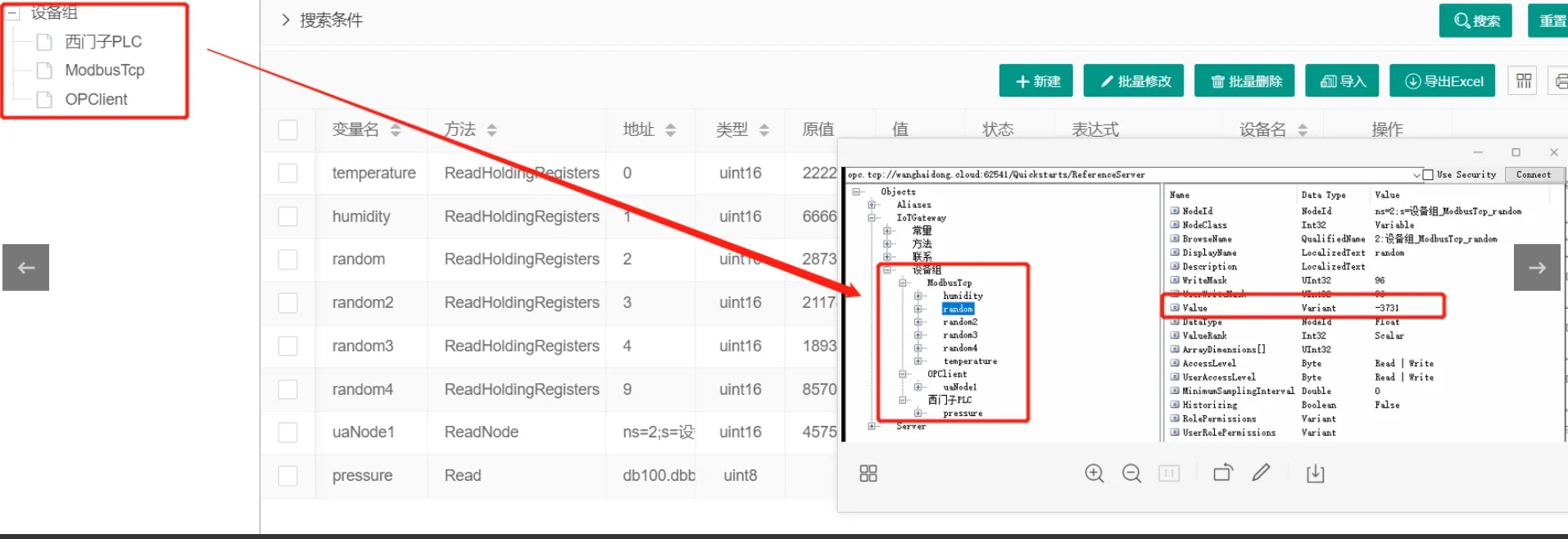This screenshot has height=539, width=1568.
Task: Go to previous image with left arrow
Action: pos(25,267)
